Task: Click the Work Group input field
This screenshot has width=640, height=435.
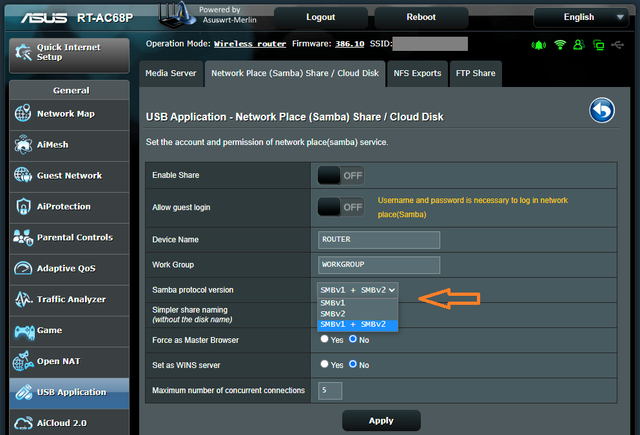Action: [x=379, y=265]
